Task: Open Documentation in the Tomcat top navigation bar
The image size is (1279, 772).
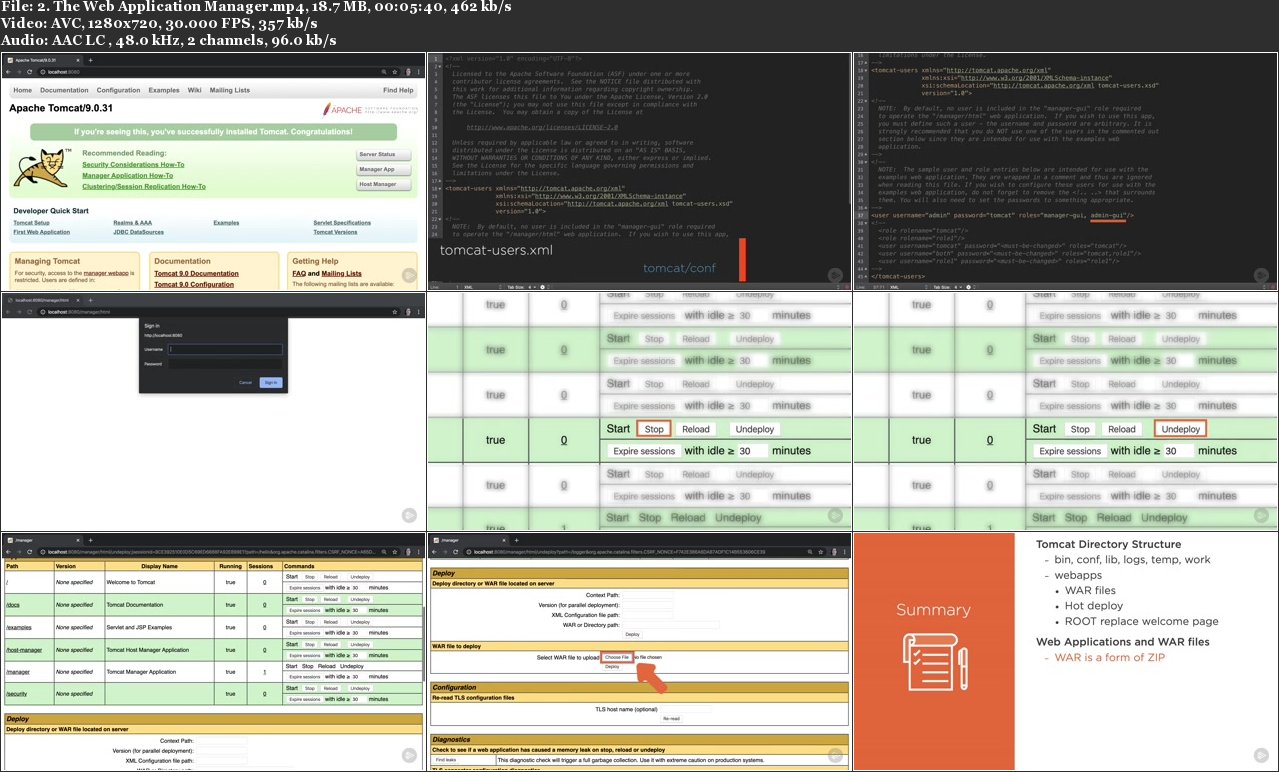Action: coord(64,90)
